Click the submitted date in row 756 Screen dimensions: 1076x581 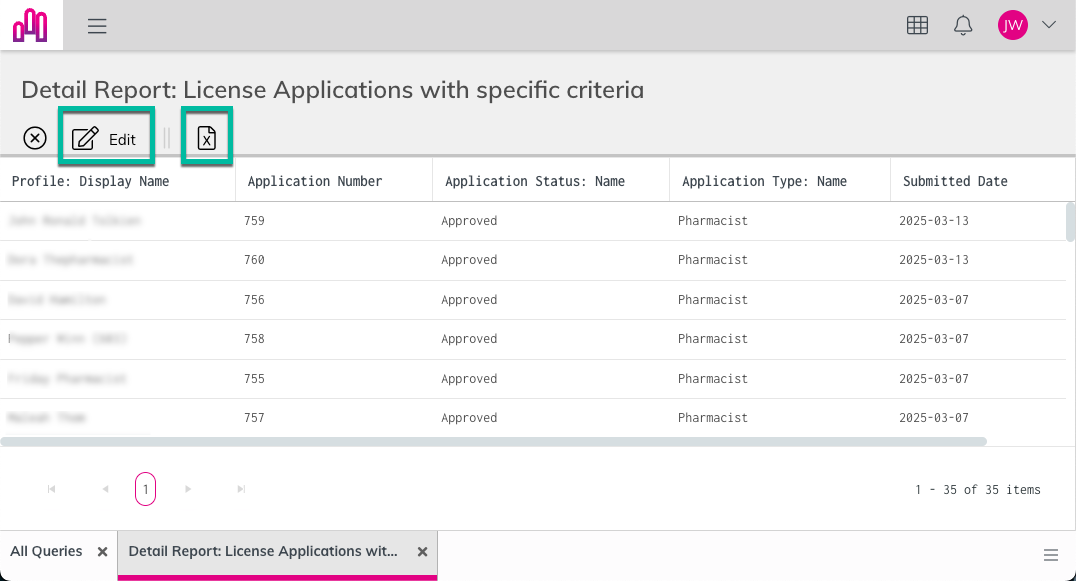click(x=933, y=300)
